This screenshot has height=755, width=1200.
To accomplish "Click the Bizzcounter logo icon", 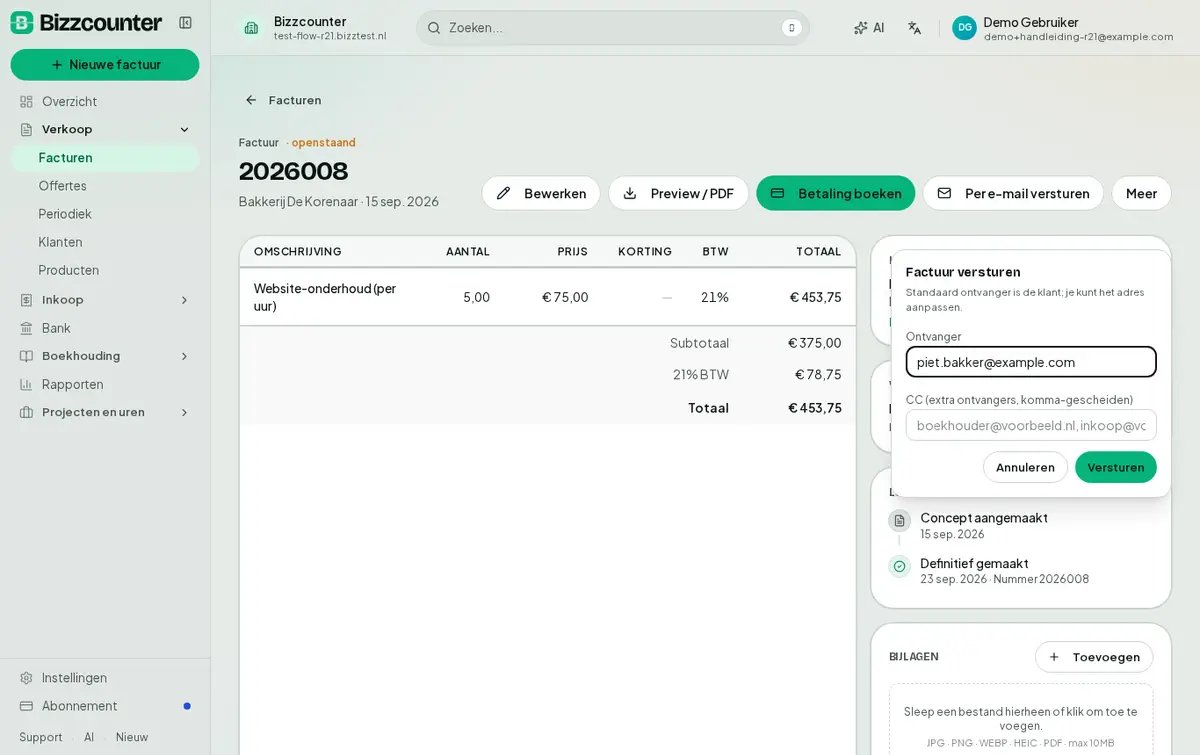I will [22, 23].
